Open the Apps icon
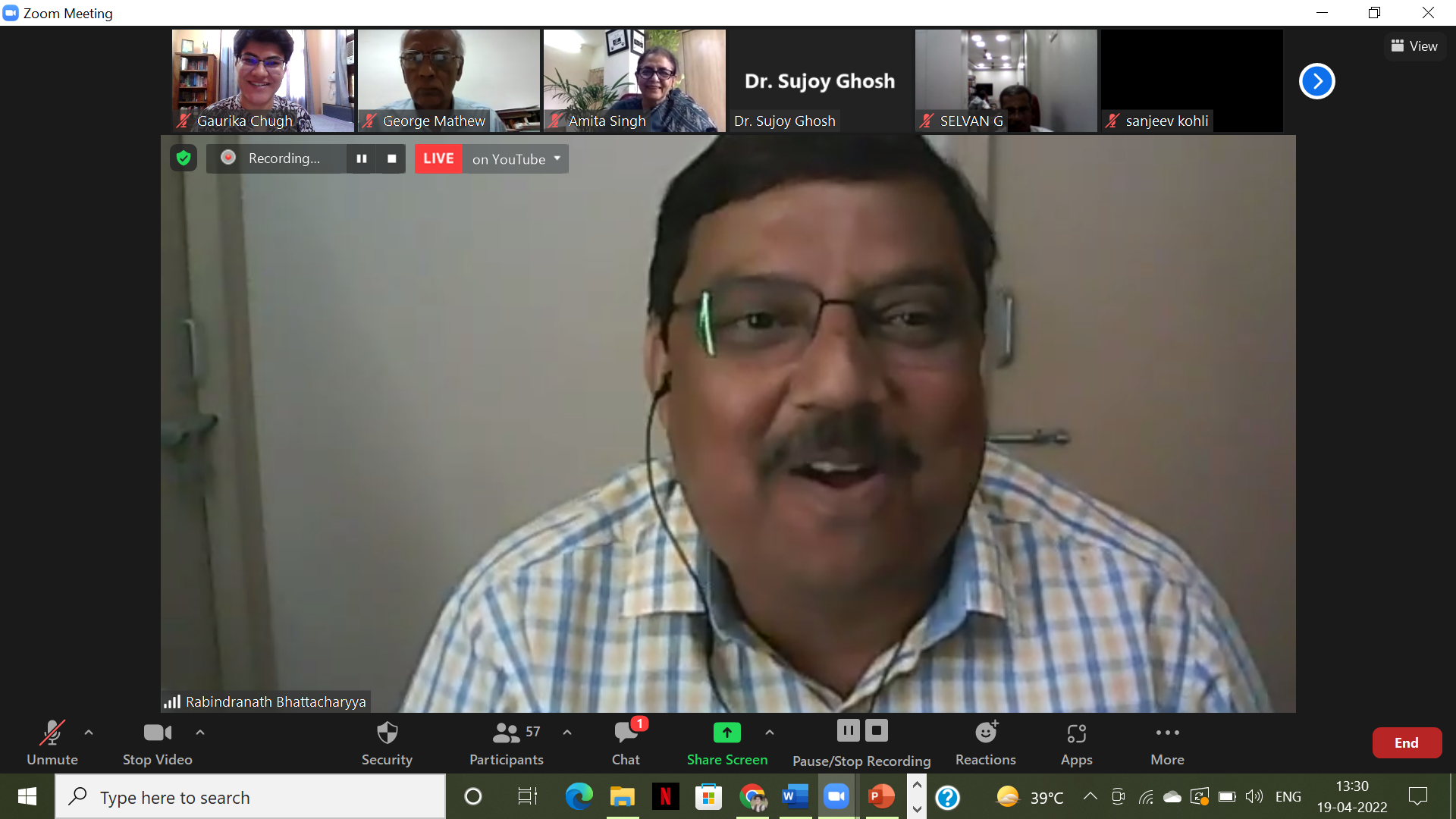This screenshot has width=1456, height=819. 1076,733
